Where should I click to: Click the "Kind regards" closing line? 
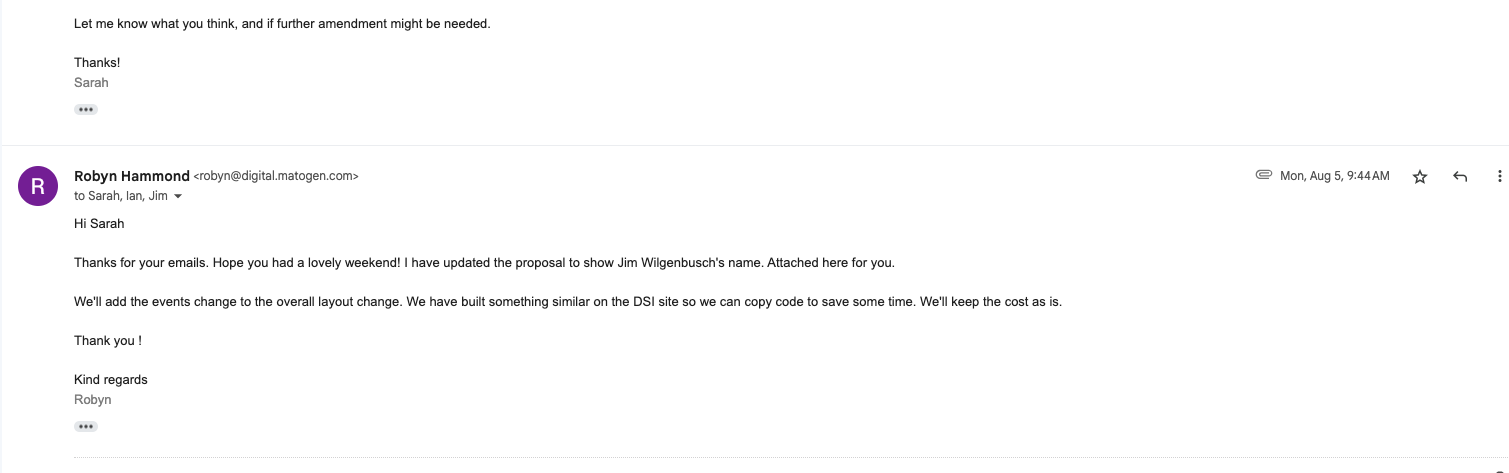(111, 380)
